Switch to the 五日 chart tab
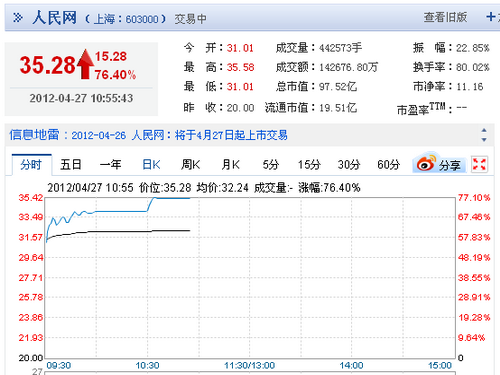Viewport: 500px width, 375px height. click(71, 165)
